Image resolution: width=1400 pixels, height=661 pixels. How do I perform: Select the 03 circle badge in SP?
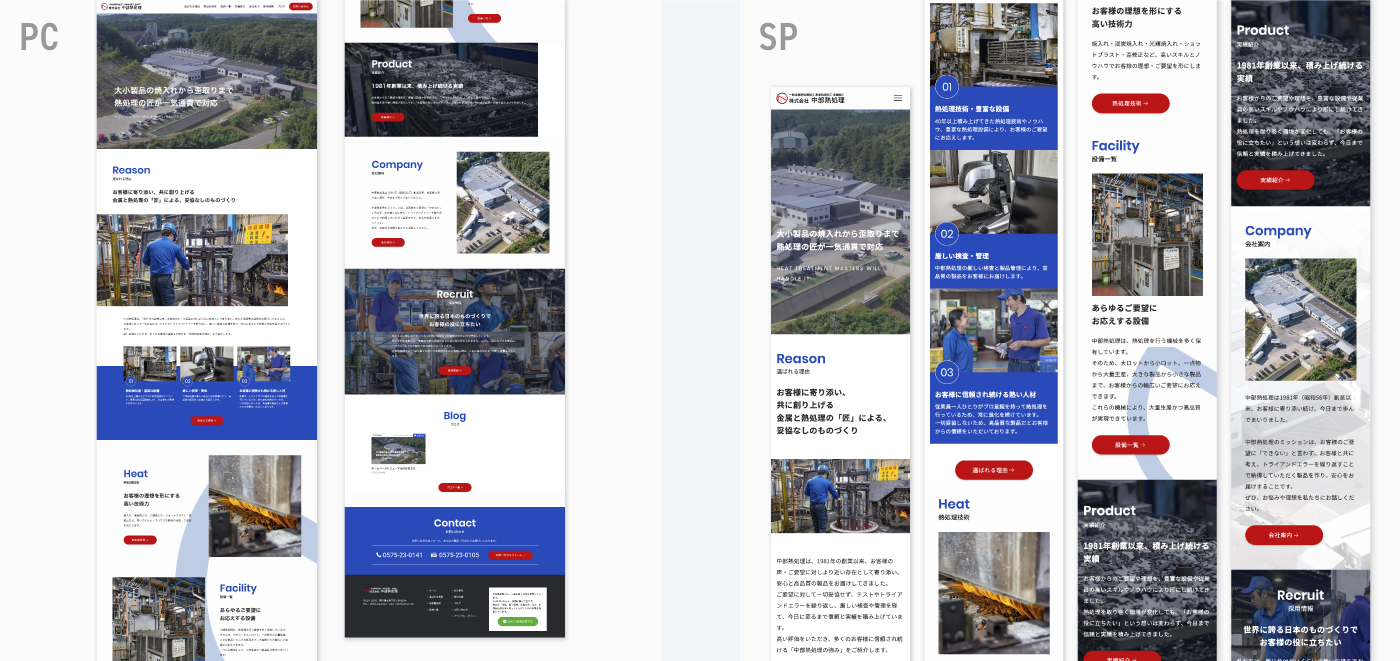pos(948,373)
